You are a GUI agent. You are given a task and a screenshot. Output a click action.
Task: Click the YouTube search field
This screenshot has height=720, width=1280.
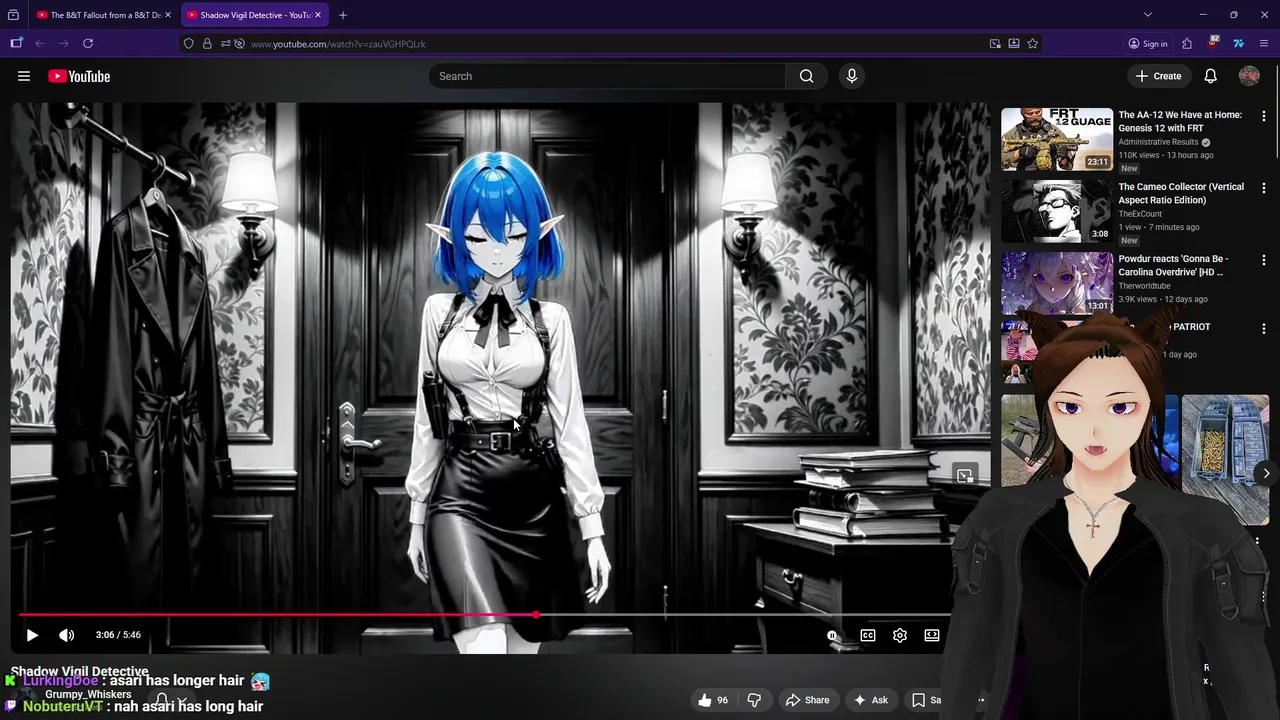click(608, 76)
